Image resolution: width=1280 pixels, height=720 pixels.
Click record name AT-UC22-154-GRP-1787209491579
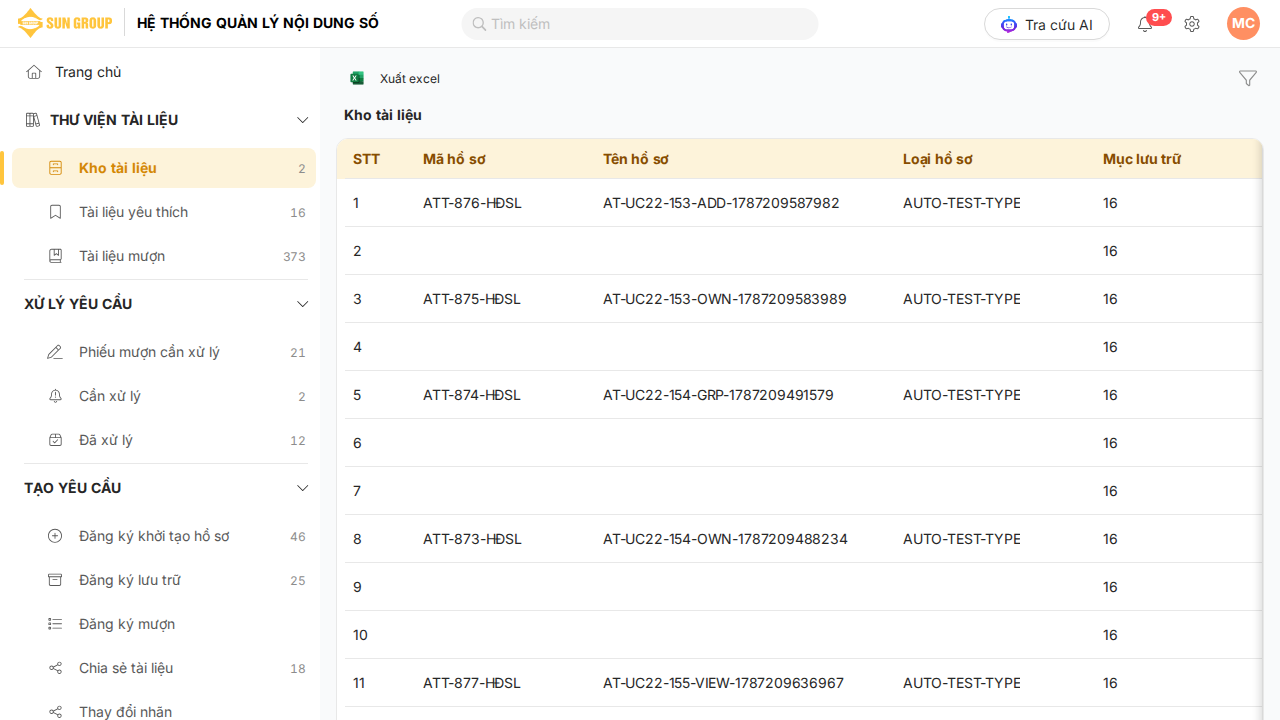tap(718, 395)
